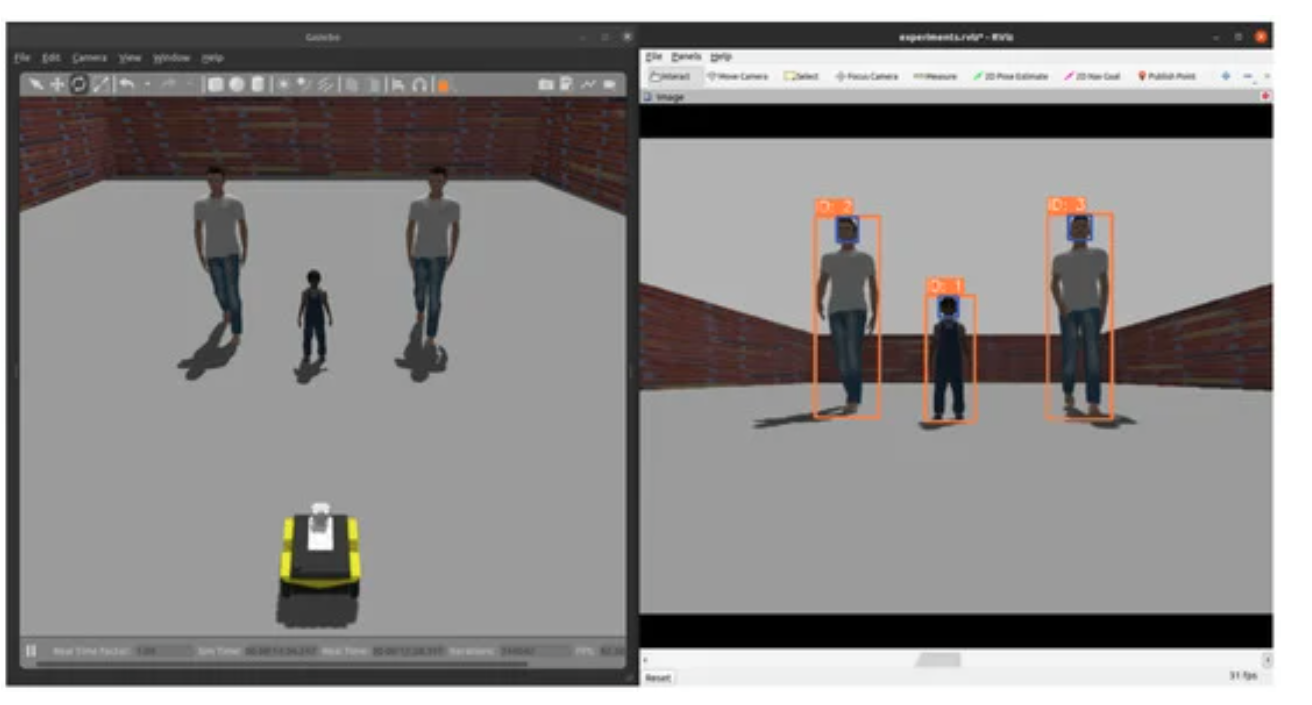Close the Image panel with the red icon

[x=1266, y=97]
